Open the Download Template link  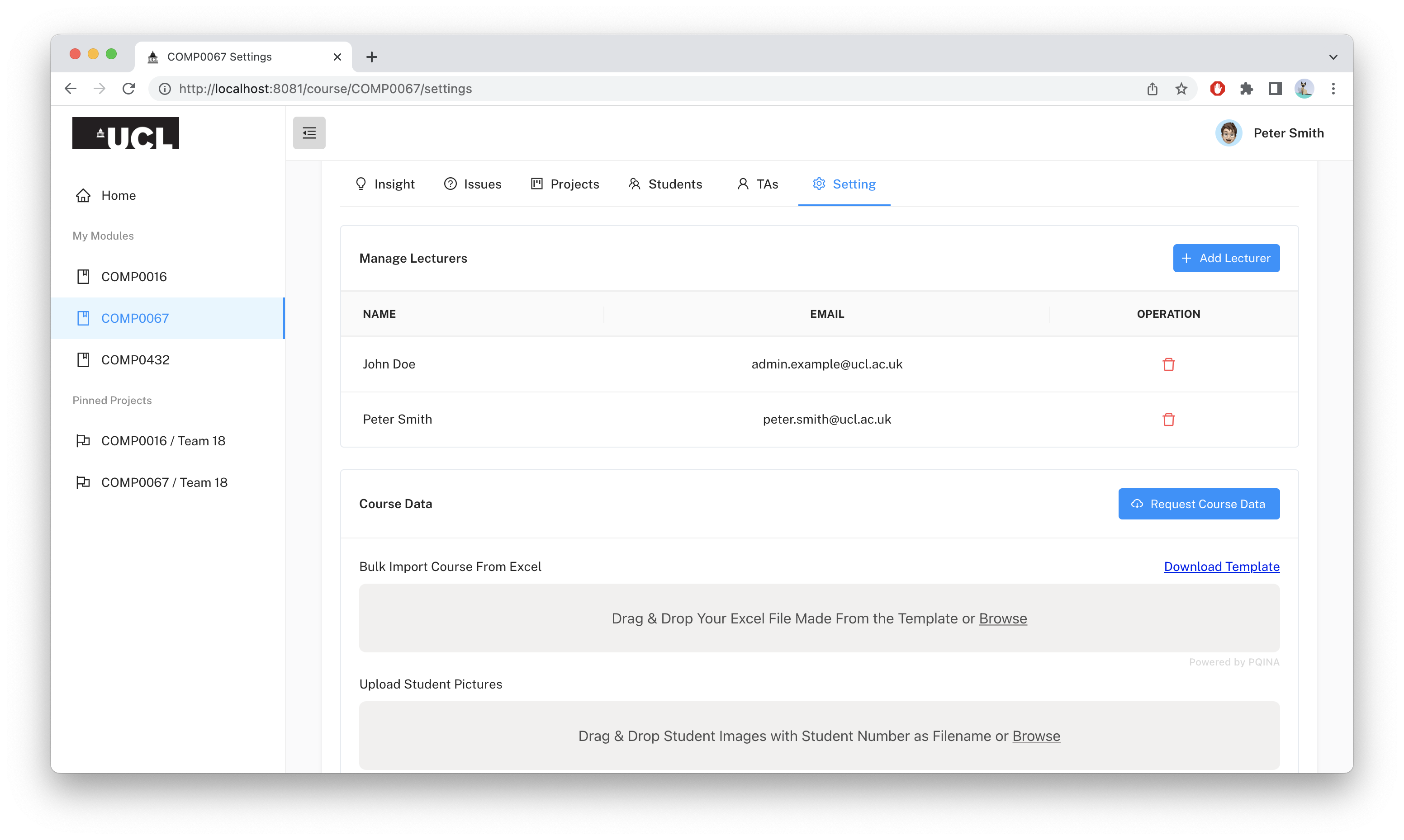[1222, 566]
